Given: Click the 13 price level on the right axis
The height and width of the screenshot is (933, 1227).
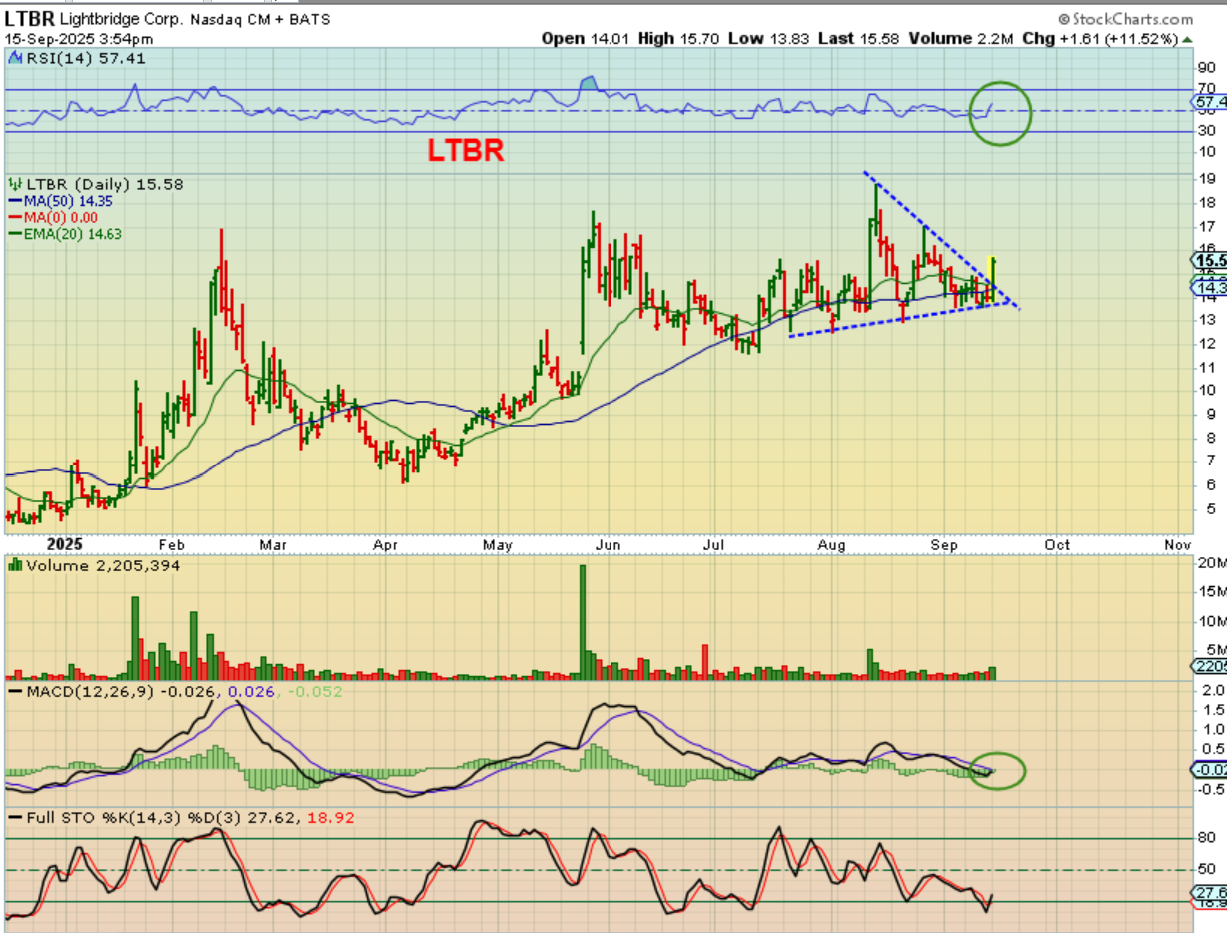Looking at the screenshot, I should 1207,320.
